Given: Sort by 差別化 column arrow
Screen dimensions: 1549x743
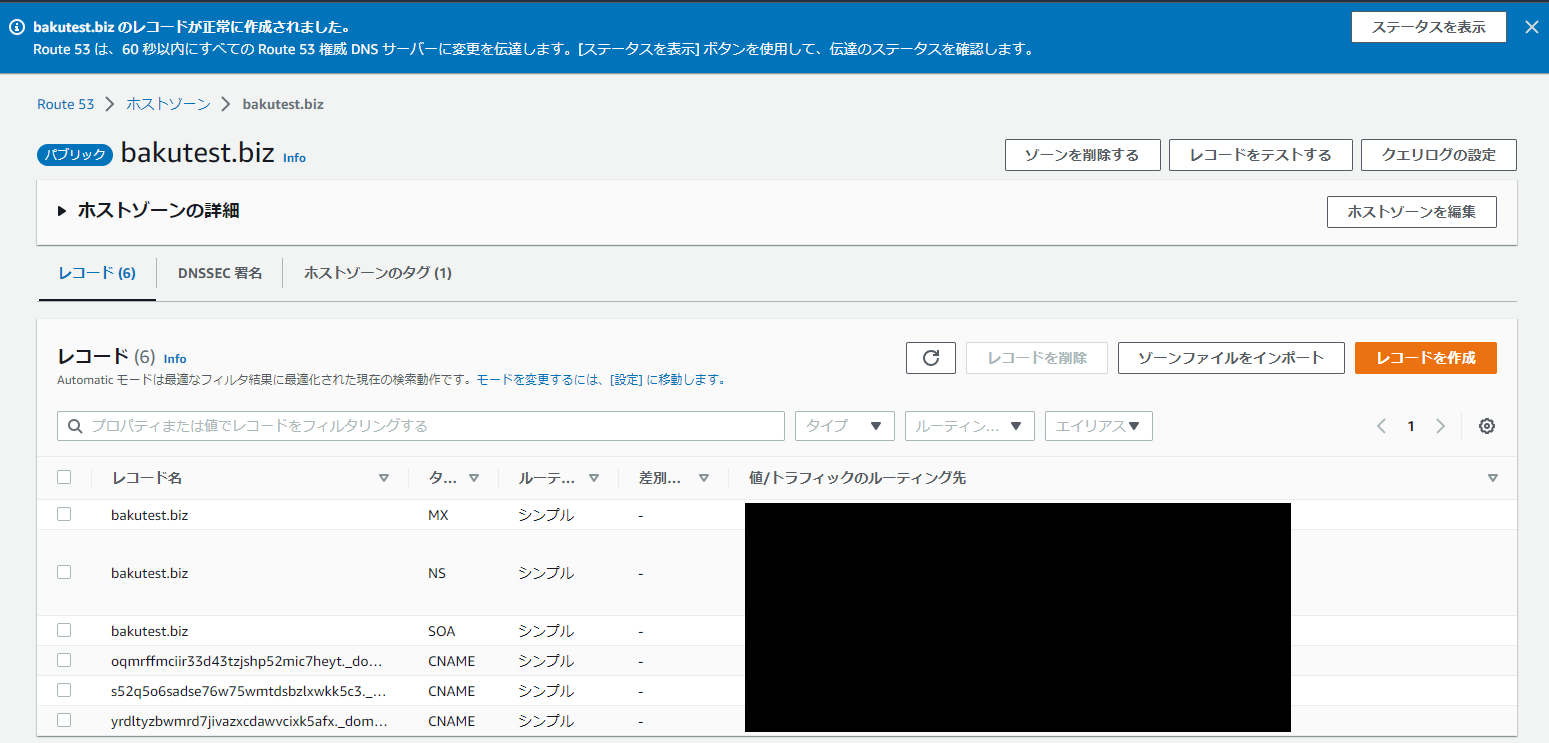Looking at the screenshot, I should [x=704, y=478].
